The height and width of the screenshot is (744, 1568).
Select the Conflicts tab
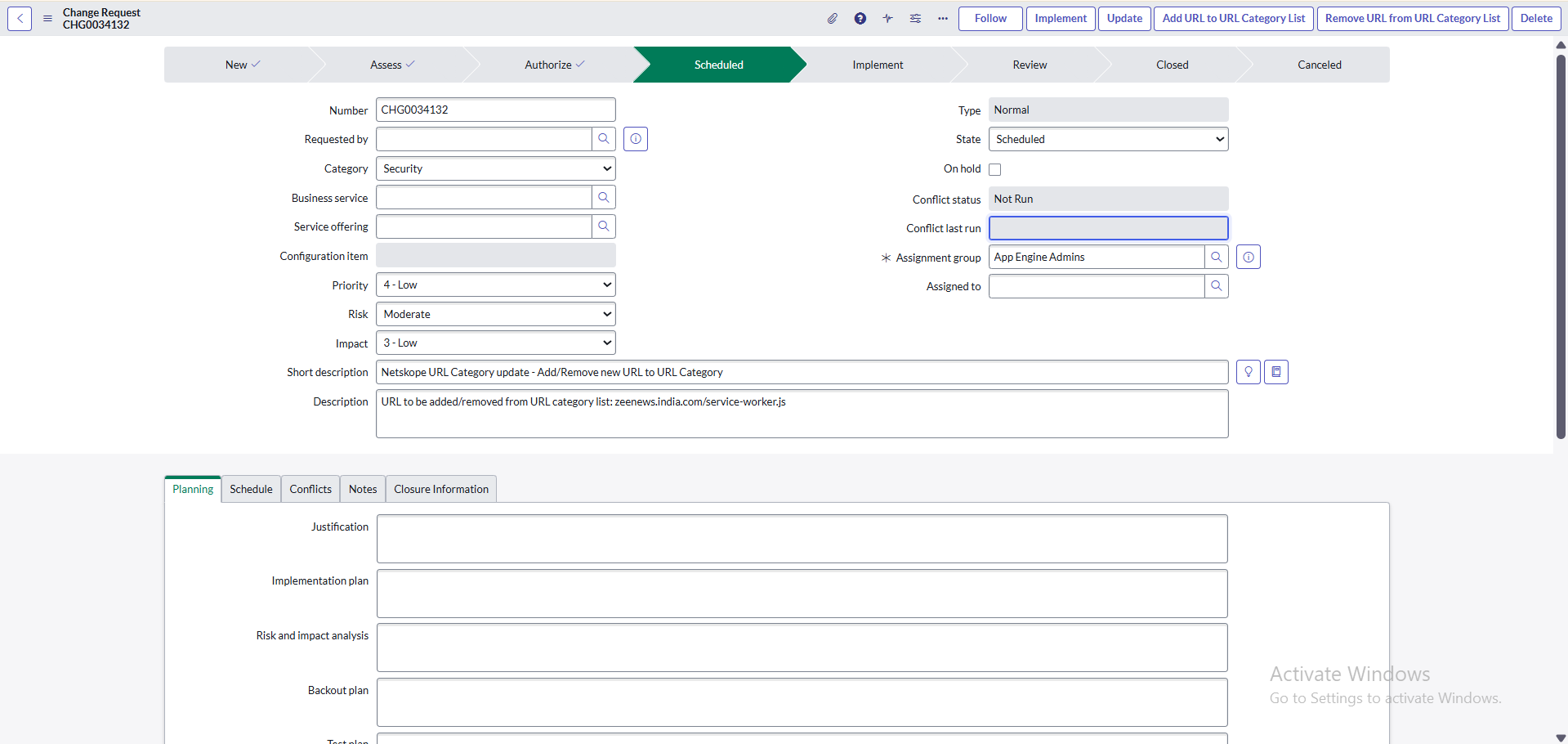pos(310,489)
